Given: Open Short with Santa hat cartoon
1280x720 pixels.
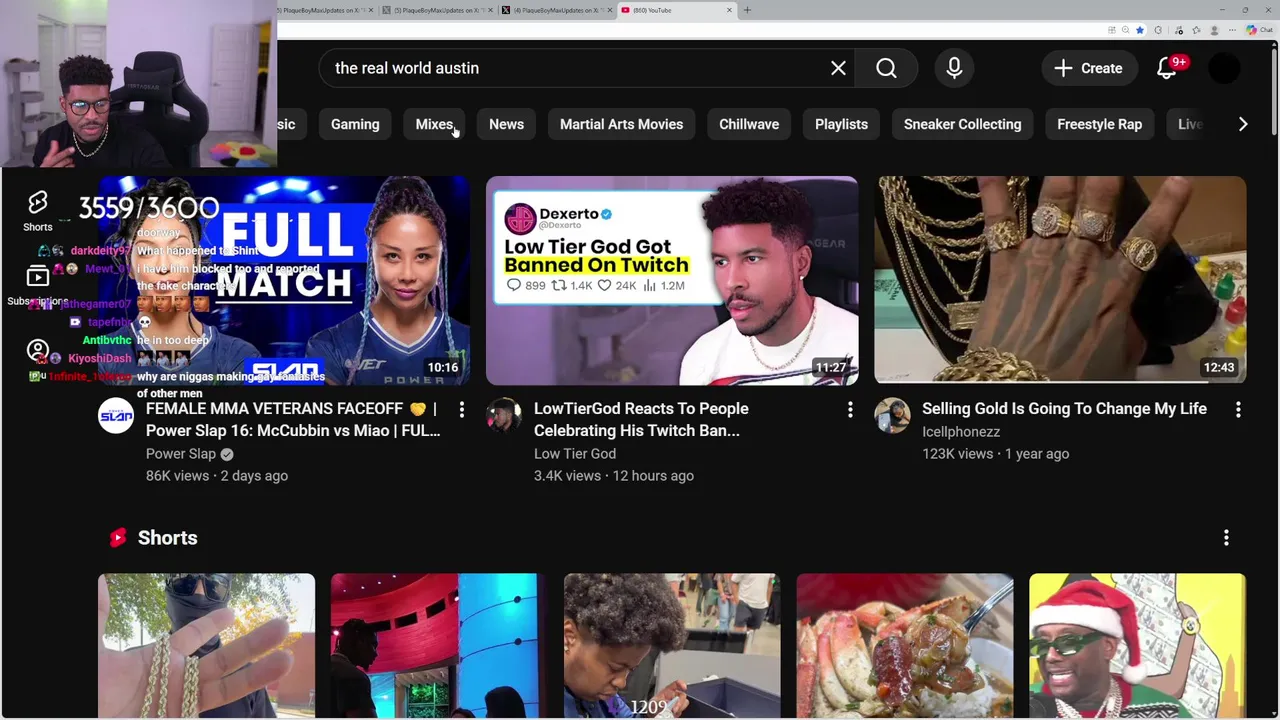Looking at the screenshot, I should [x=1138, y=645].
